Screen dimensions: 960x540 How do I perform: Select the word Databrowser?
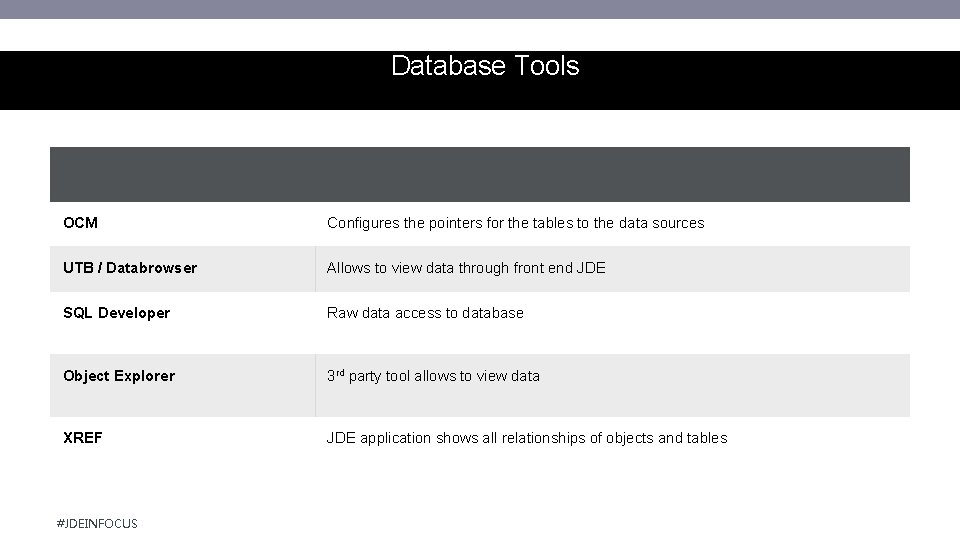[x=152, y=268]
